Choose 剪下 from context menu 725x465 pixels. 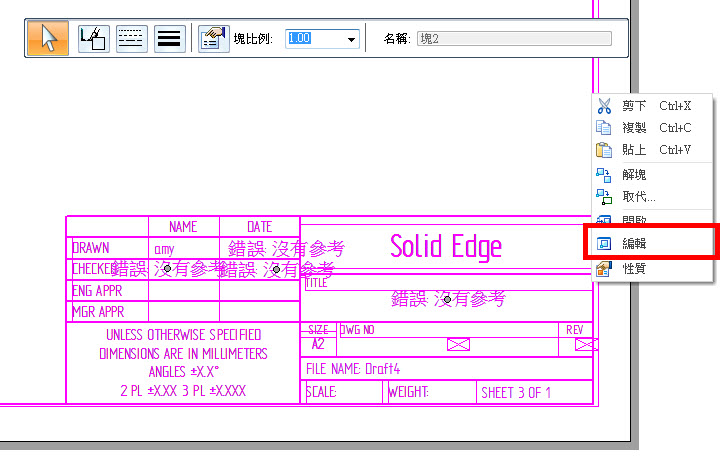point(652,106)
